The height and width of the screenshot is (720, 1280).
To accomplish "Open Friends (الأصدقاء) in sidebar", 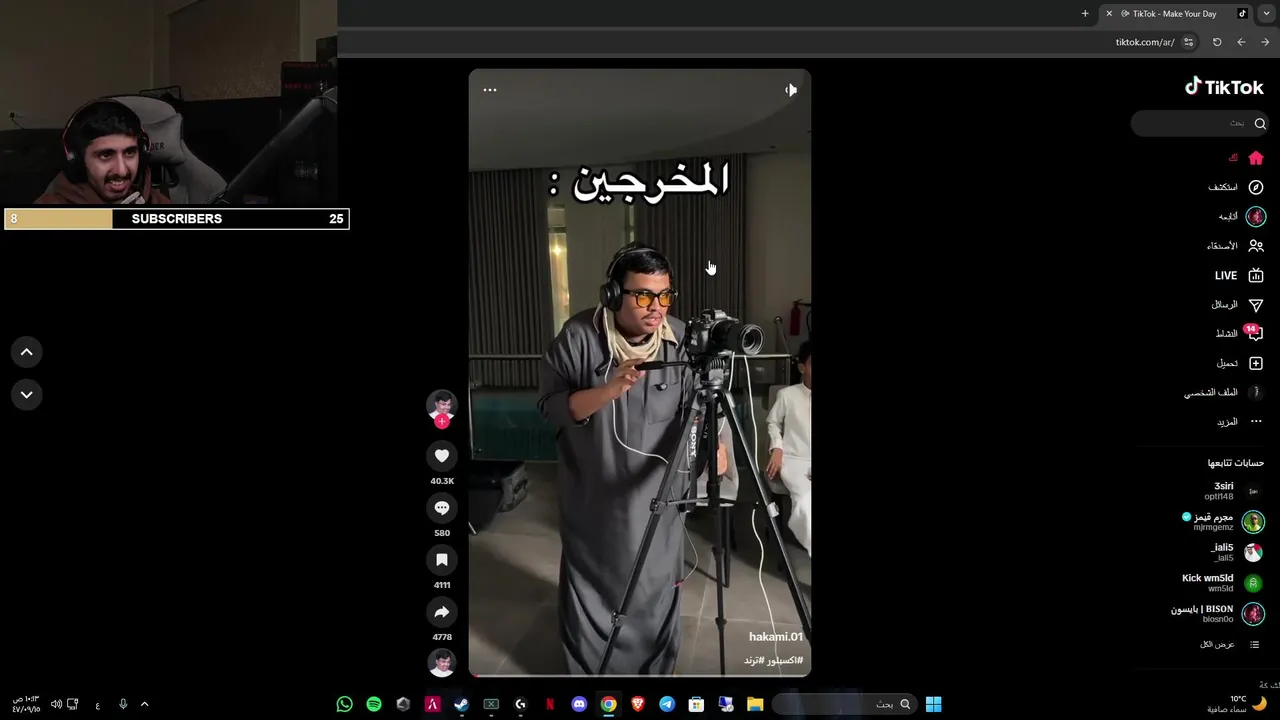I will tap(1236, 246).
